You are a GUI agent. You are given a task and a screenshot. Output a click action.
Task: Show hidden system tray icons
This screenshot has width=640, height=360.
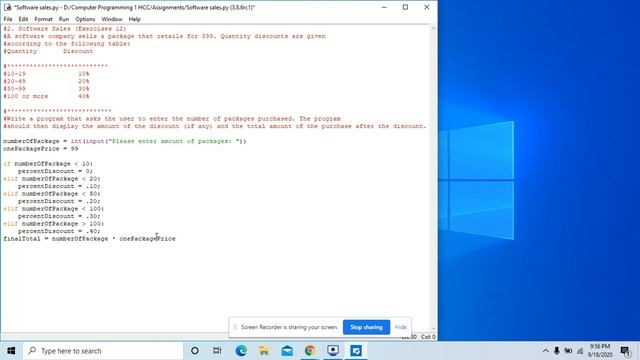[x=545, y=351]
